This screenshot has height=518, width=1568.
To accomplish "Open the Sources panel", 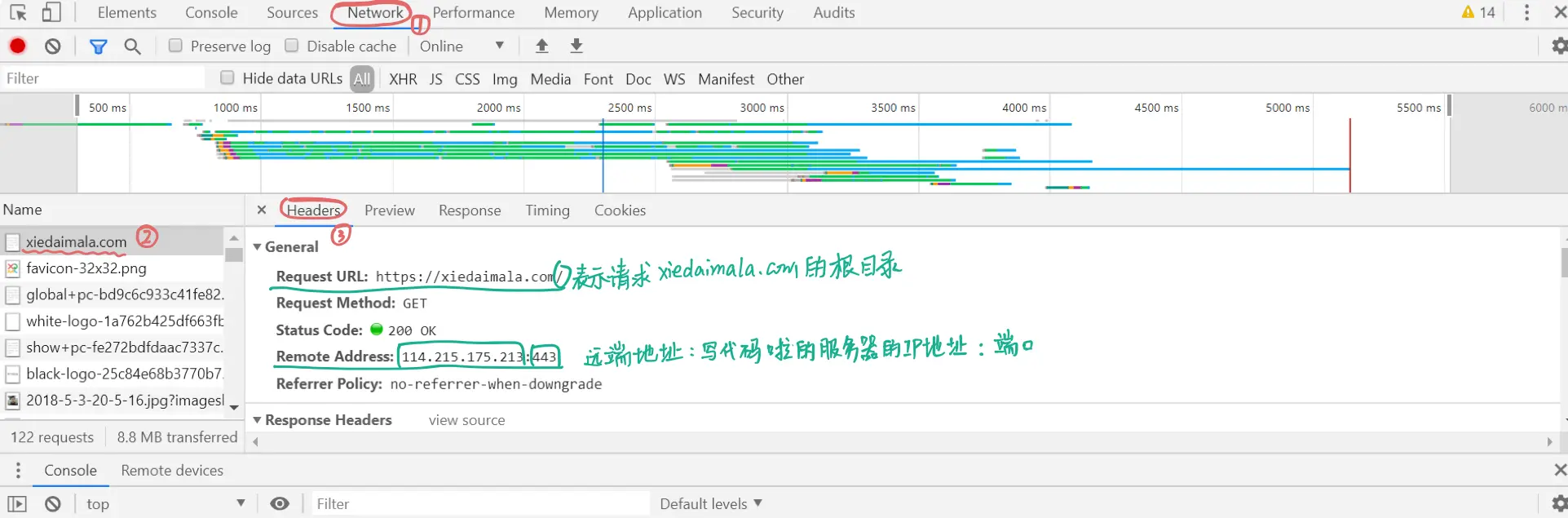I will [292, 12].
